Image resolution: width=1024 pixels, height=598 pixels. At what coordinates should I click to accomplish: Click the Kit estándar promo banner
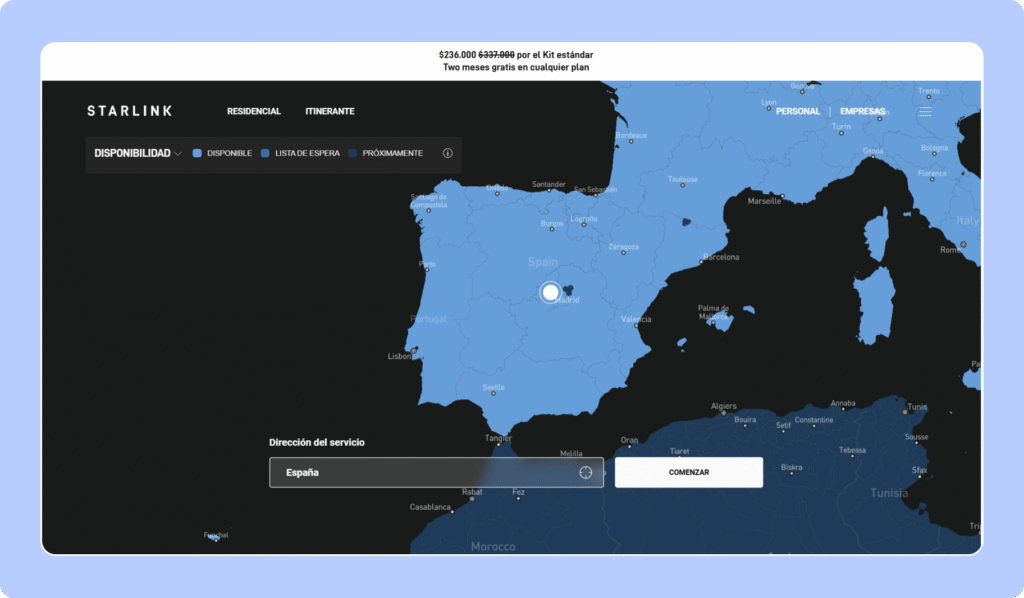coord(511,61)
